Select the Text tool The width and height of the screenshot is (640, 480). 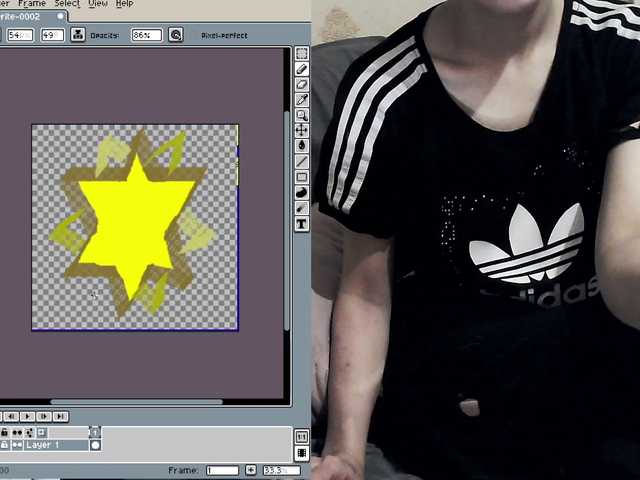pyautogui.click(x=302, y=224)
